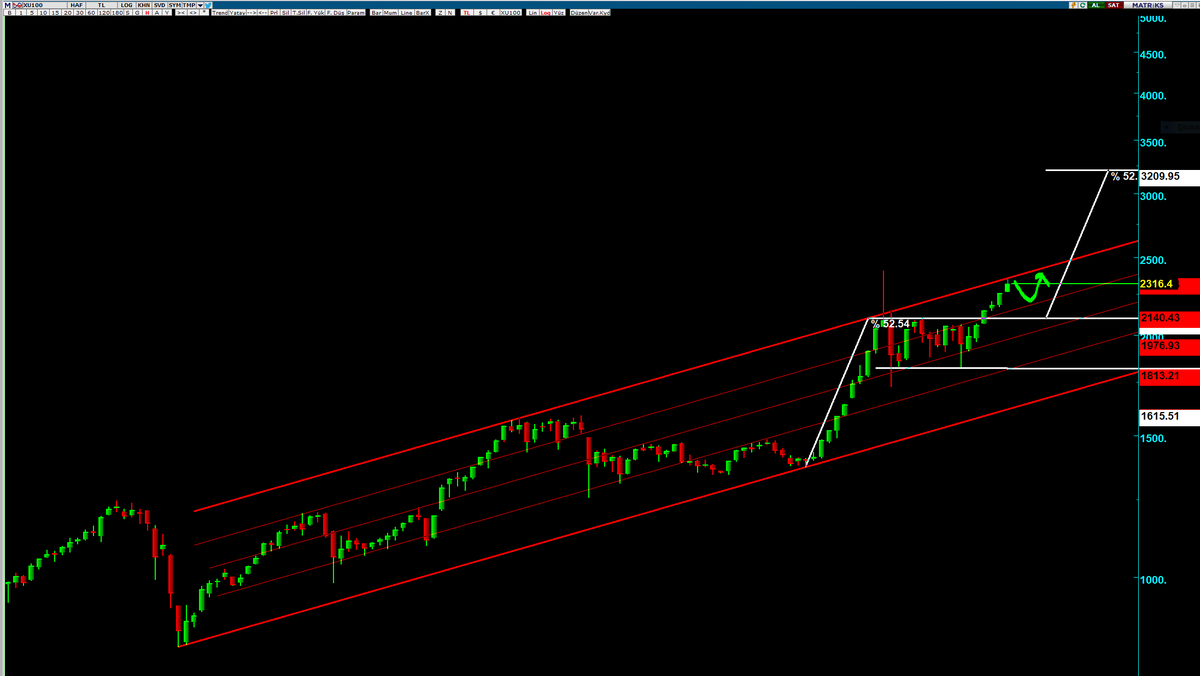Screen dimensions: 1200x676
Task: Select the XU100 symbol field
Action: (x=45, y=5)
